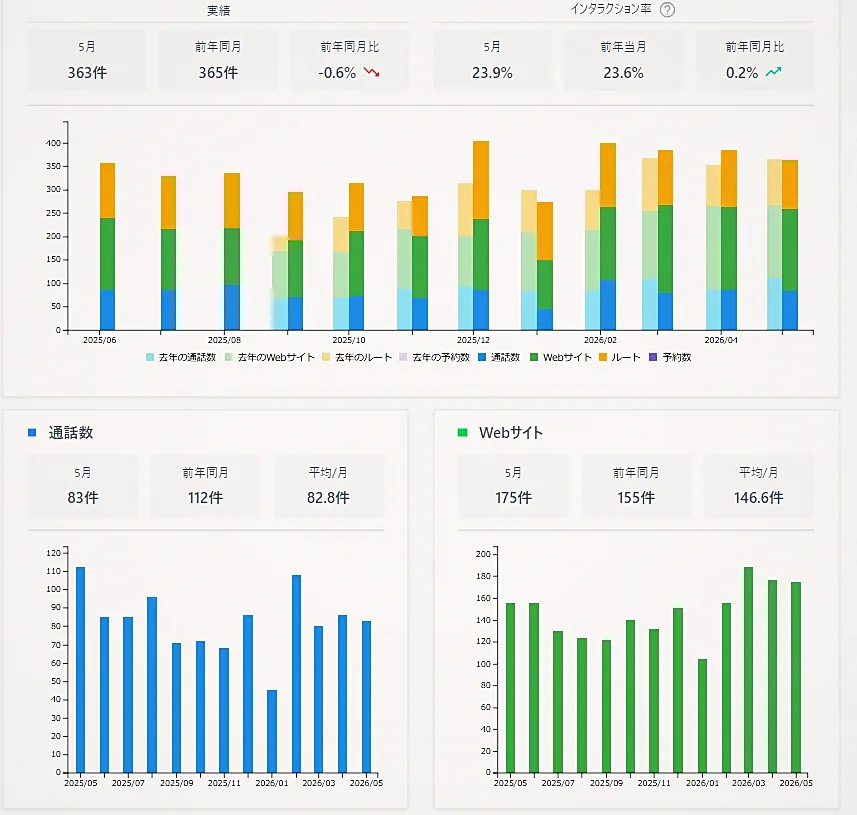Image resolution: width=857 pixels, height=815 pixels.
Task: Click the 112件 value in 通話数 panel
Action: pyautogui.click(x=206, y=497)
